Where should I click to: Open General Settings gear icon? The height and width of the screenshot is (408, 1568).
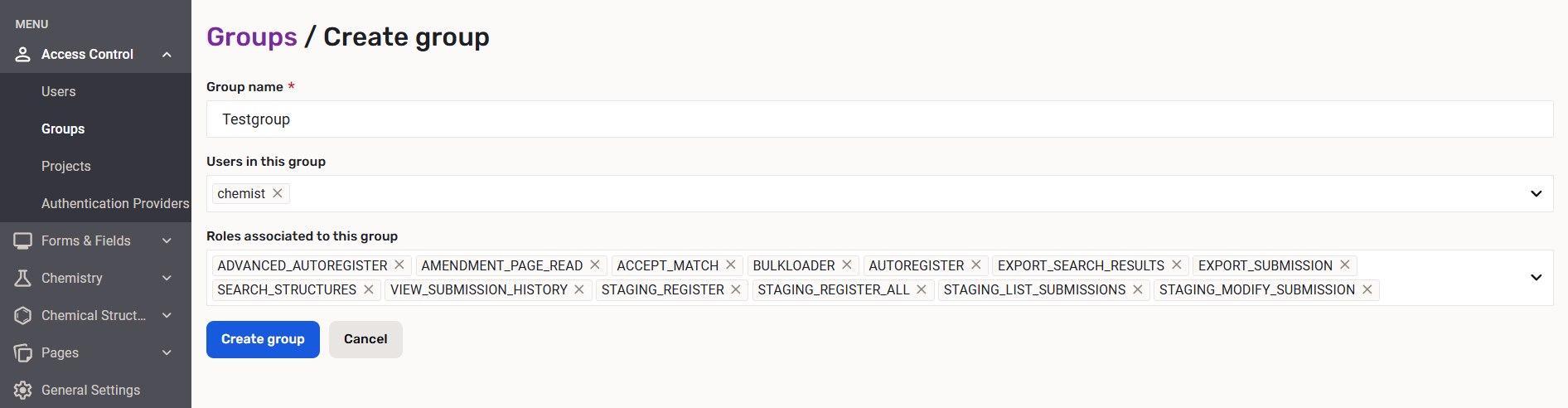[x=23, y=390]
